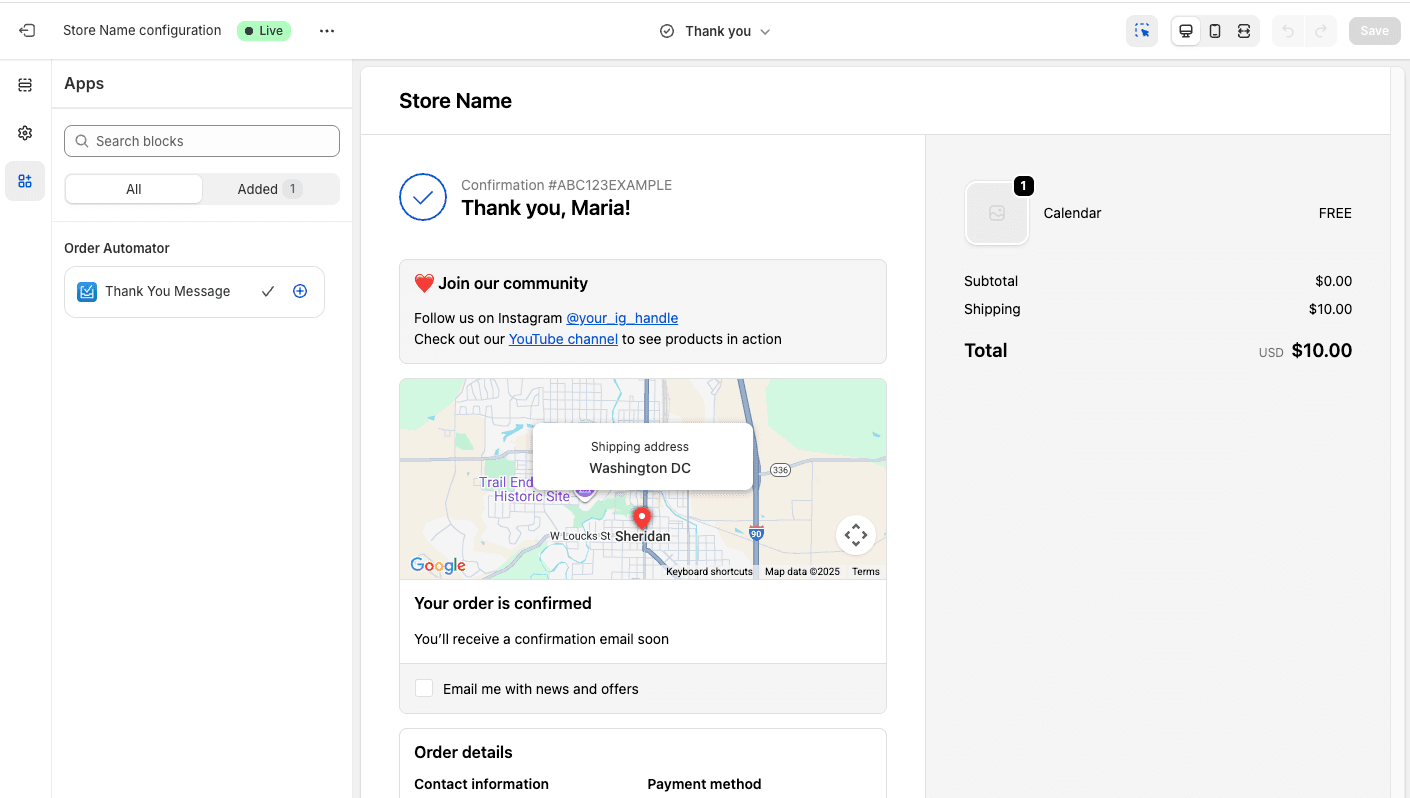This screenshot has width=1410, height=798.
Task: Switch to fullscreen preview icon
Action: (1244, 31)
